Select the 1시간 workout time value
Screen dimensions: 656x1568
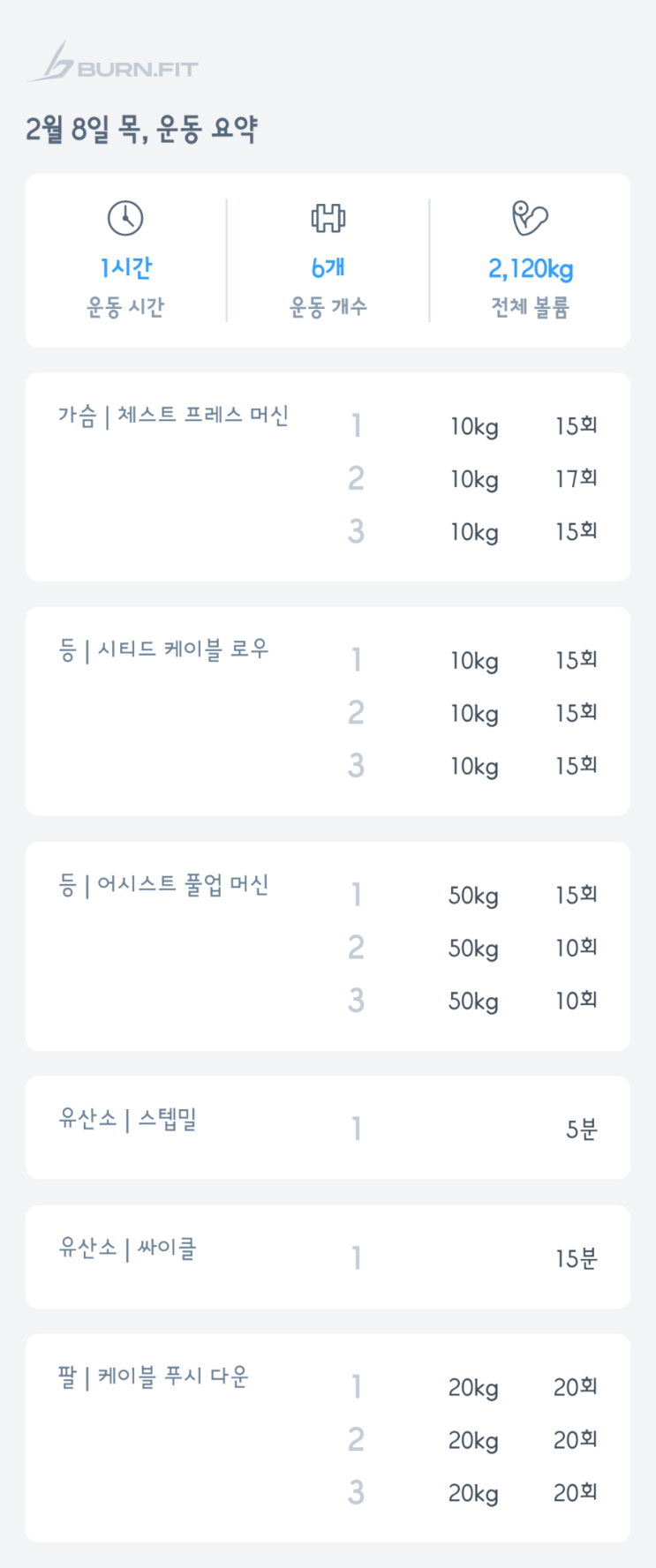coord(125,267)
